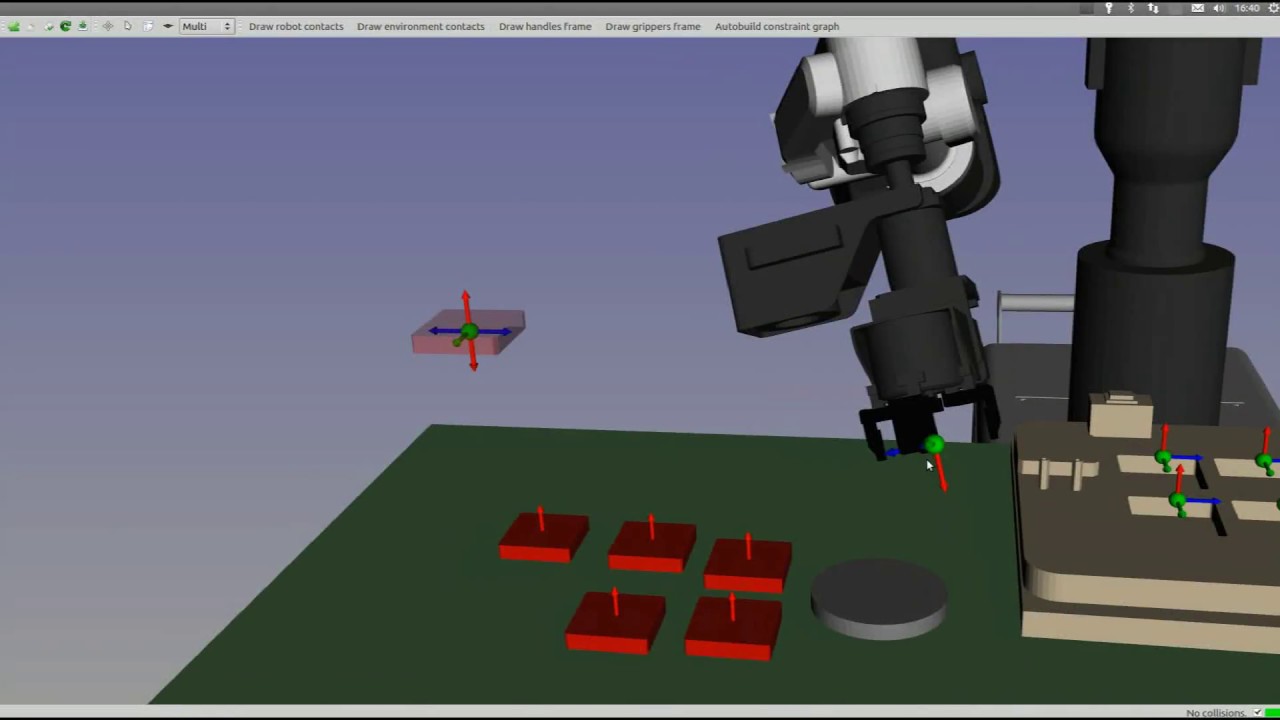
Task: Click Draw handles frame
Action: [x=545, y=26]
